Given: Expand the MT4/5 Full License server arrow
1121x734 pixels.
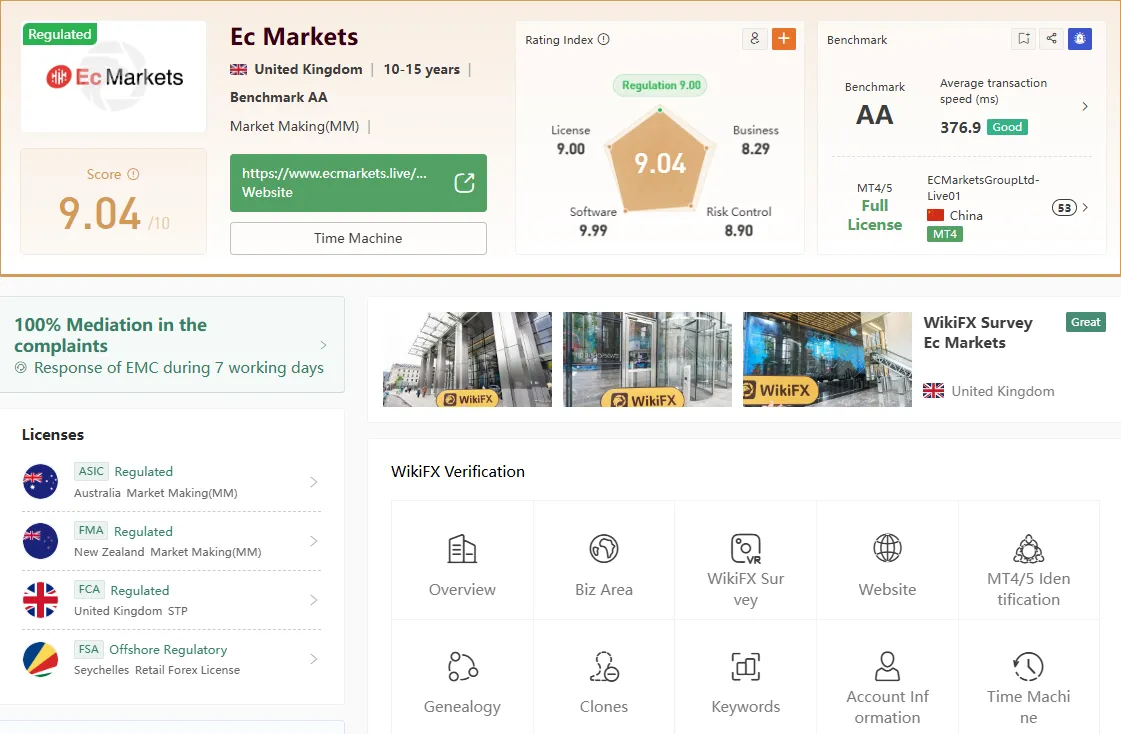Looking at the screenshot, I should [1085, 207].
